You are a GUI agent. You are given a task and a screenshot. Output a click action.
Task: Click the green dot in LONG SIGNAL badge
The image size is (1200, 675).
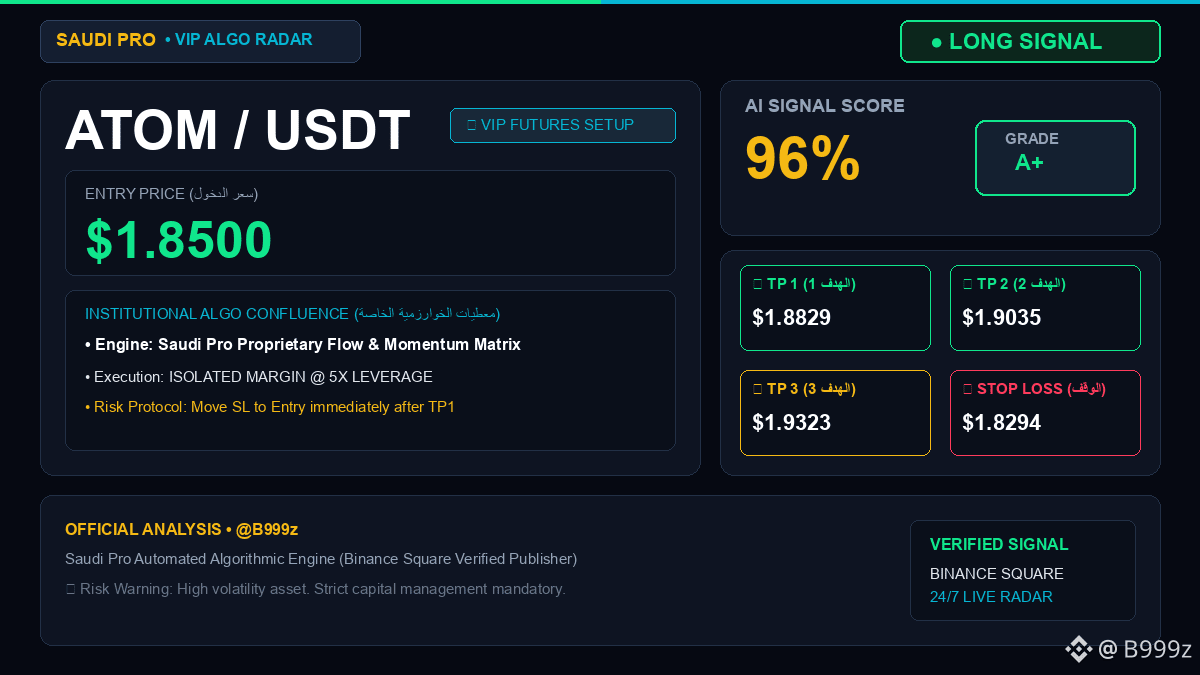[936, 42]
